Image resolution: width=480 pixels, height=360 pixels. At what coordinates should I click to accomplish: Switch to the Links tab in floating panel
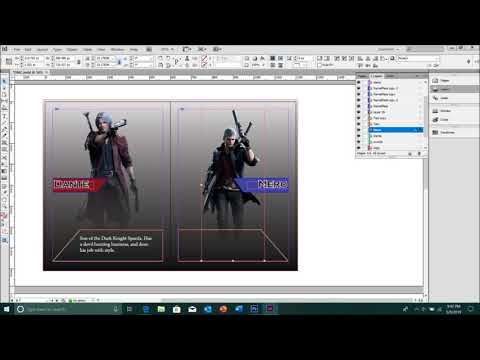point(390,76)
